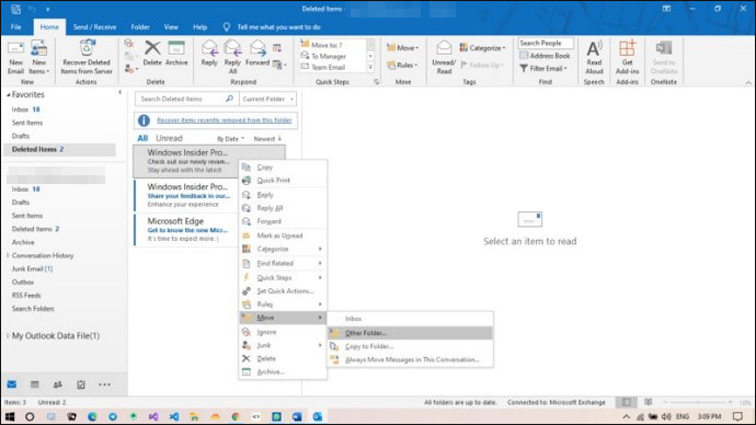Viewport: 756px width, 425px height.
Task: Open the Conversation History folder
Action: [42, 256]
